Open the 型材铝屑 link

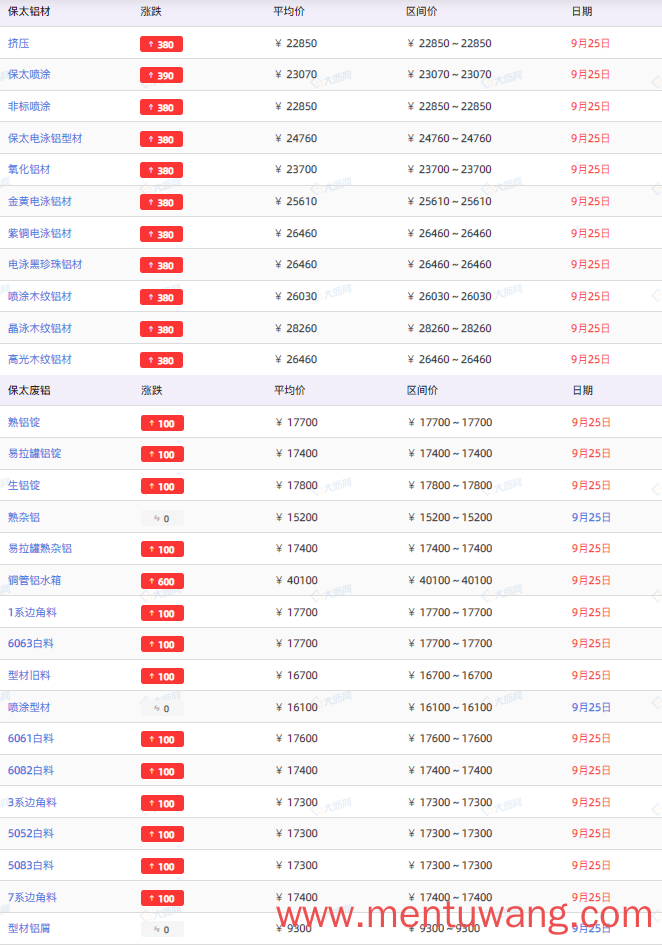coord(29,929)
